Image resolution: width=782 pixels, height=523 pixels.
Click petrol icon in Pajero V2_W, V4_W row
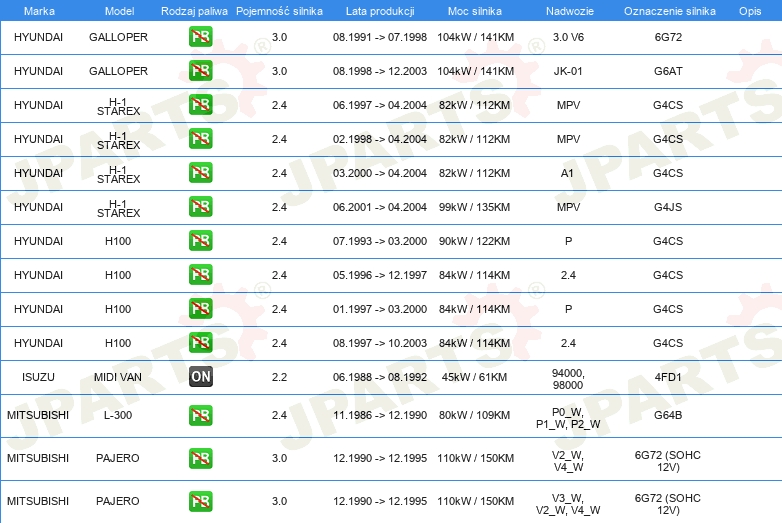click(200, 458)
